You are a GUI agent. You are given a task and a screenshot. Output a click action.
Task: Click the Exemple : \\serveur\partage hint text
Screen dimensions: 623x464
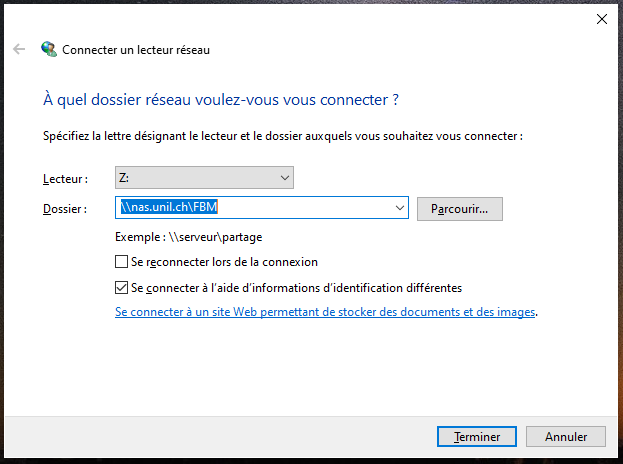pyautogui.click(x=189, y=237)
